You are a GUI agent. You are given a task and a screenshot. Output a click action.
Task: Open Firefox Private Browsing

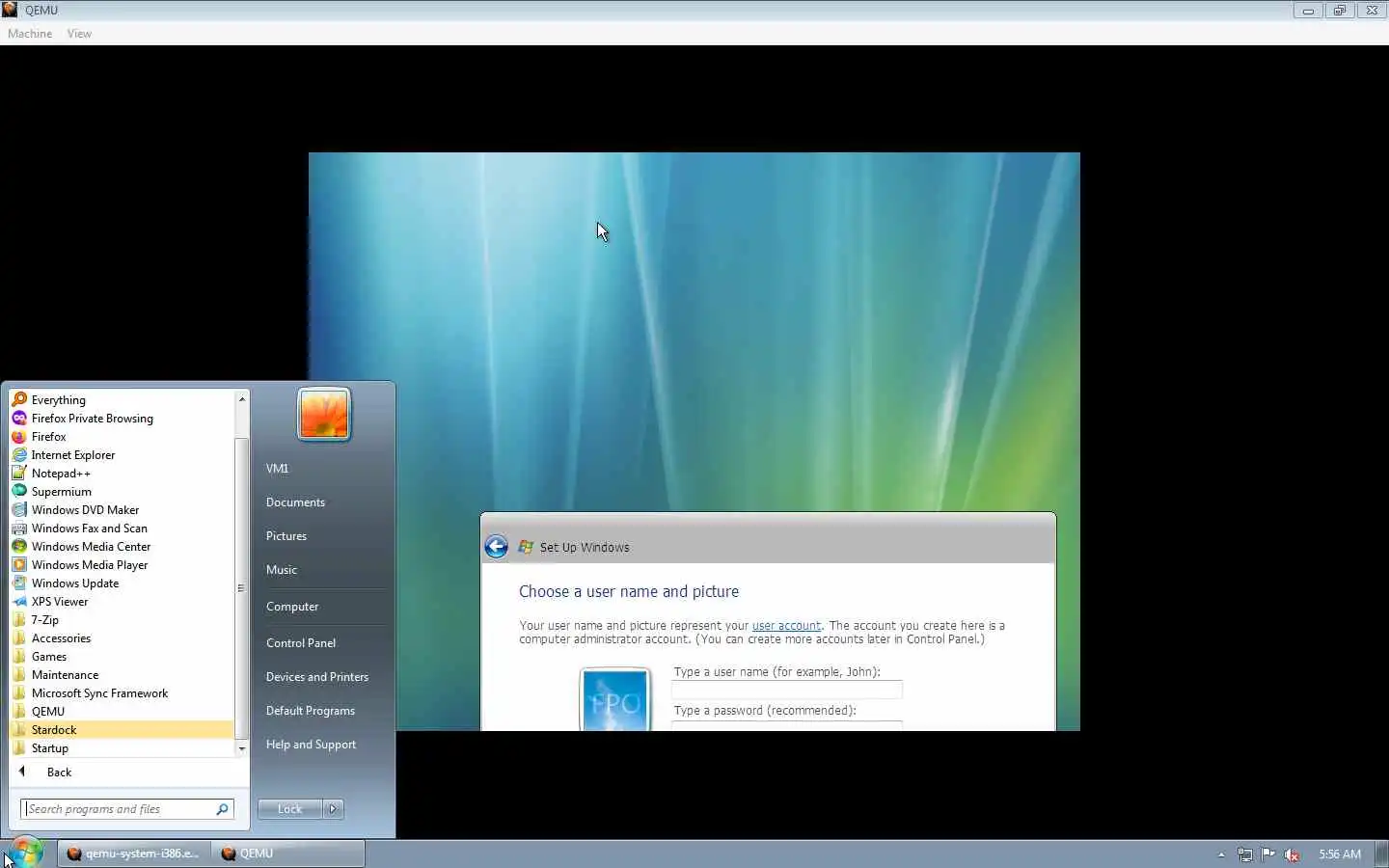pos(121,419)
